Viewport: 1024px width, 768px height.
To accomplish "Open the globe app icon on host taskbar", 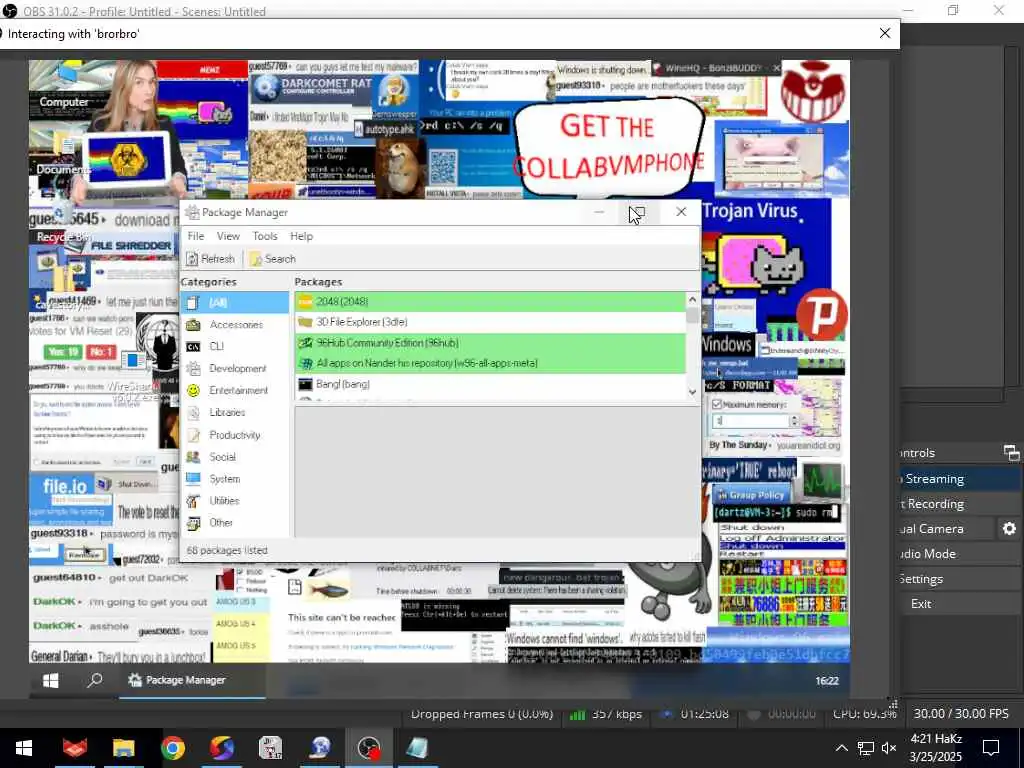I will coord(320,748).
